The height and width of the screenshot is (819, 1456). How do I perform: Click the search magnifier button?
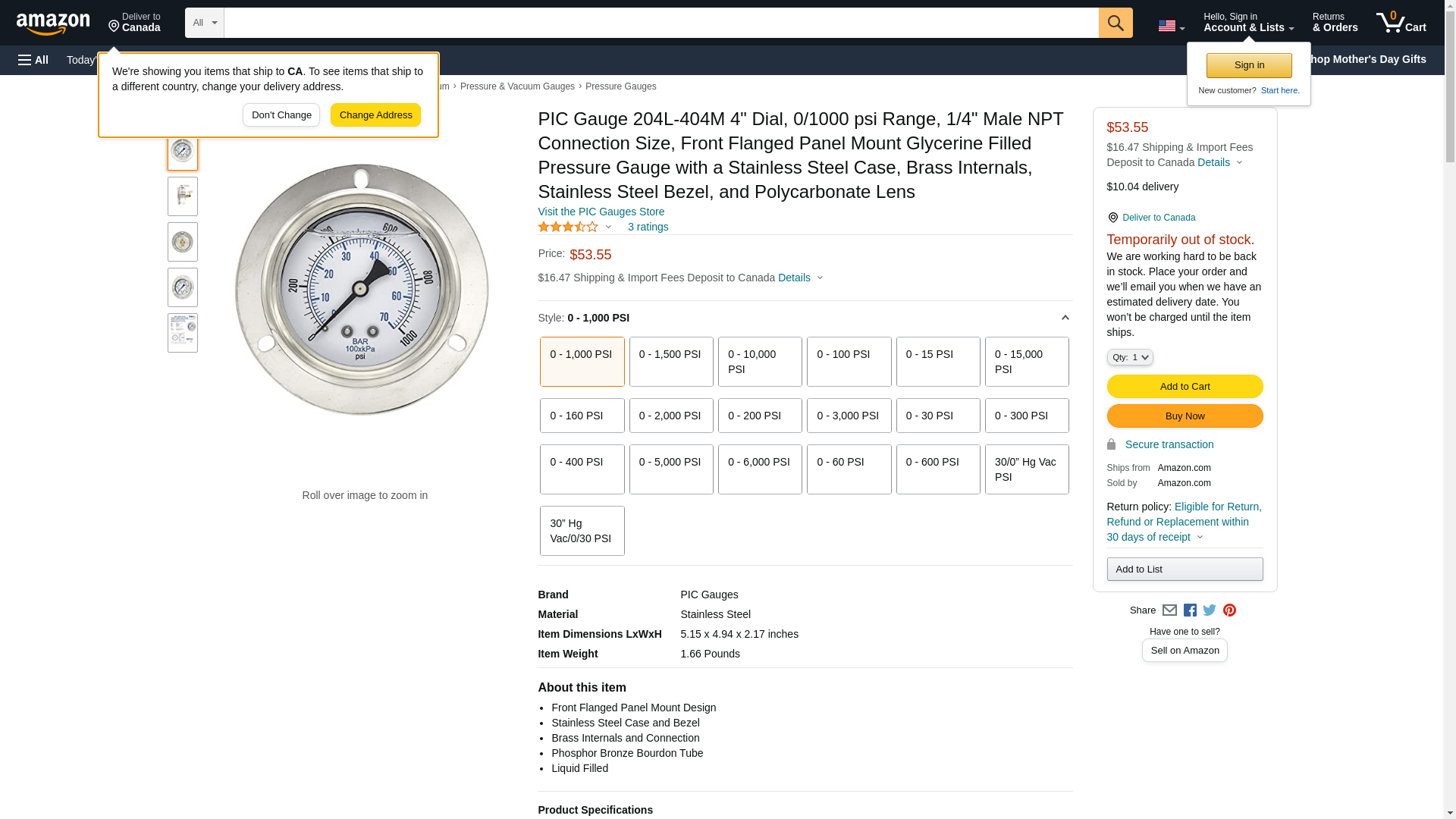point(1115,23)
